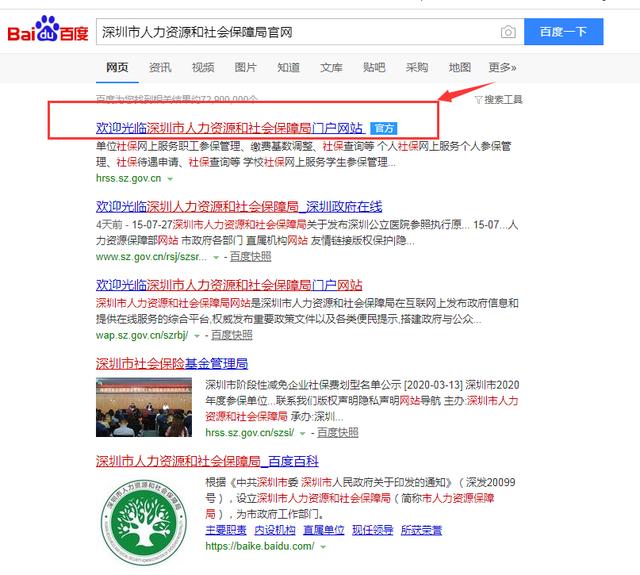Open the 图片 tab
The width and height of the screenshot is (640, 575).
click(245, 67)
